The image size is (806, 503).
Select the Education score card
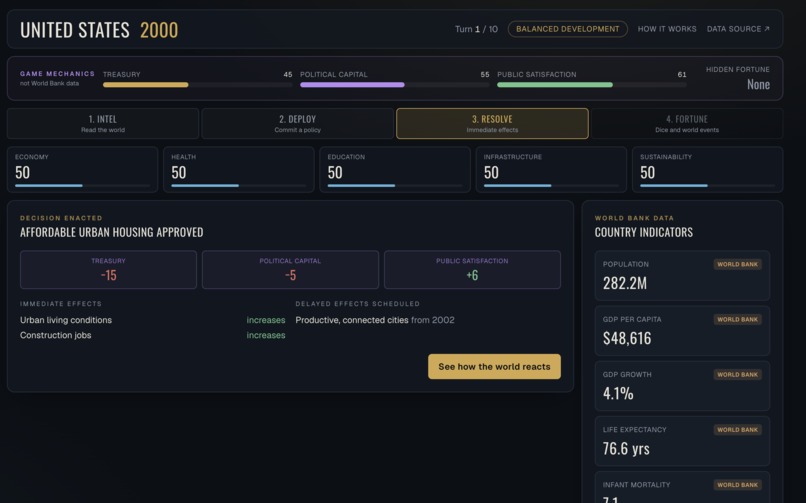point(395,170)
